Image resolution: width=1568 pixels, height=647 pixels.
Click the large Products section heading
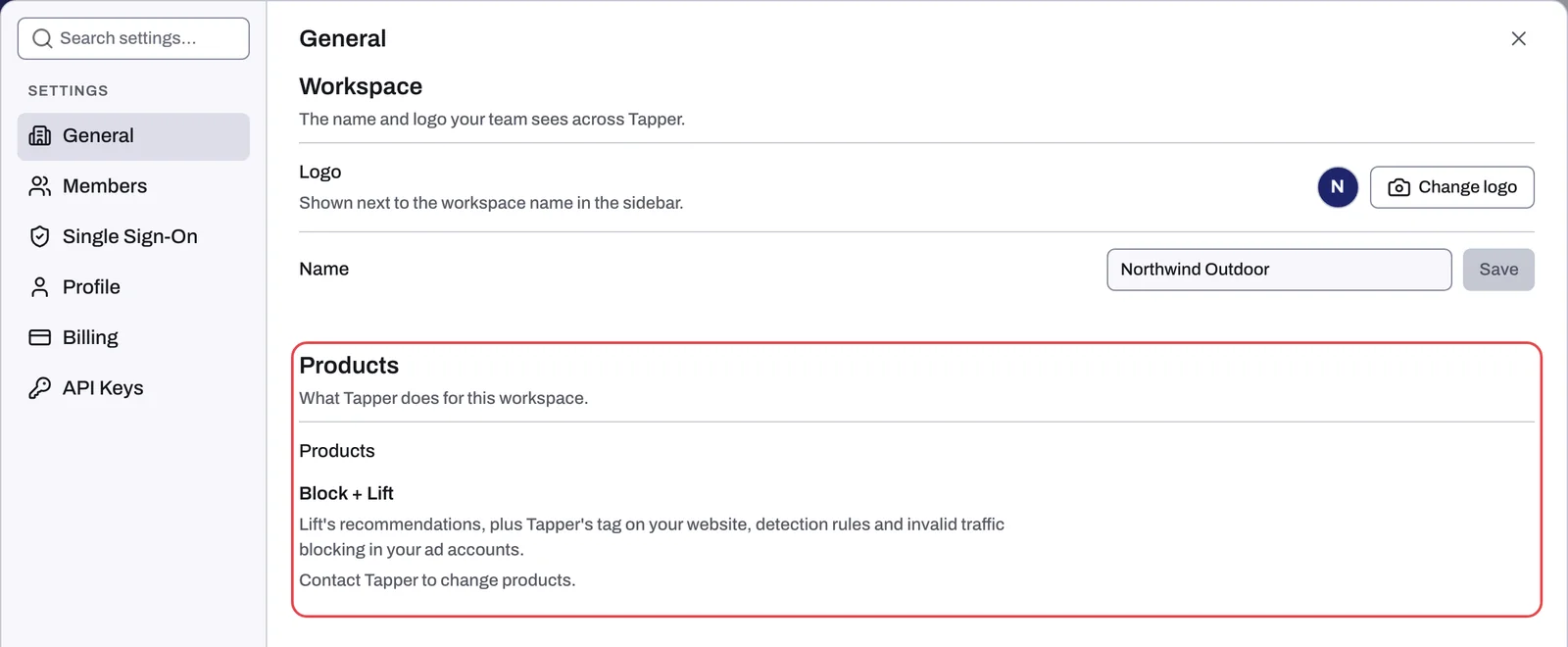click(349, 366)
